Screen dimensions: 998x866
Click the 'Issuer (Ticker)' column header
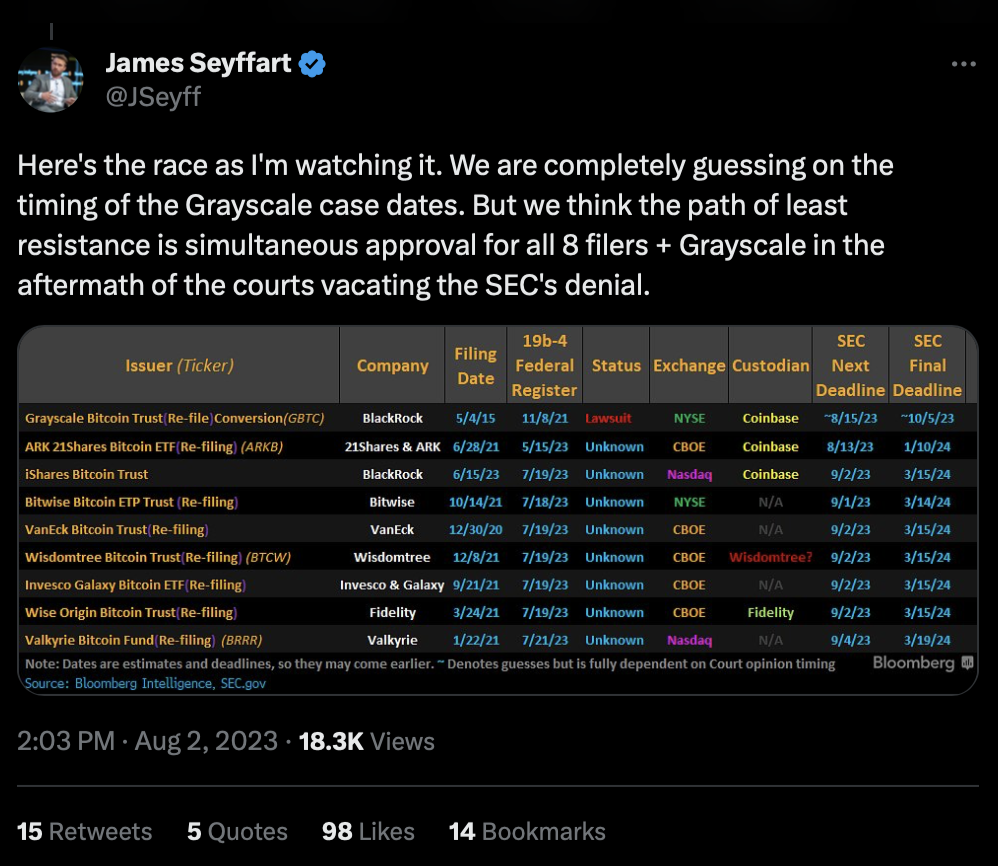point(179,366)
